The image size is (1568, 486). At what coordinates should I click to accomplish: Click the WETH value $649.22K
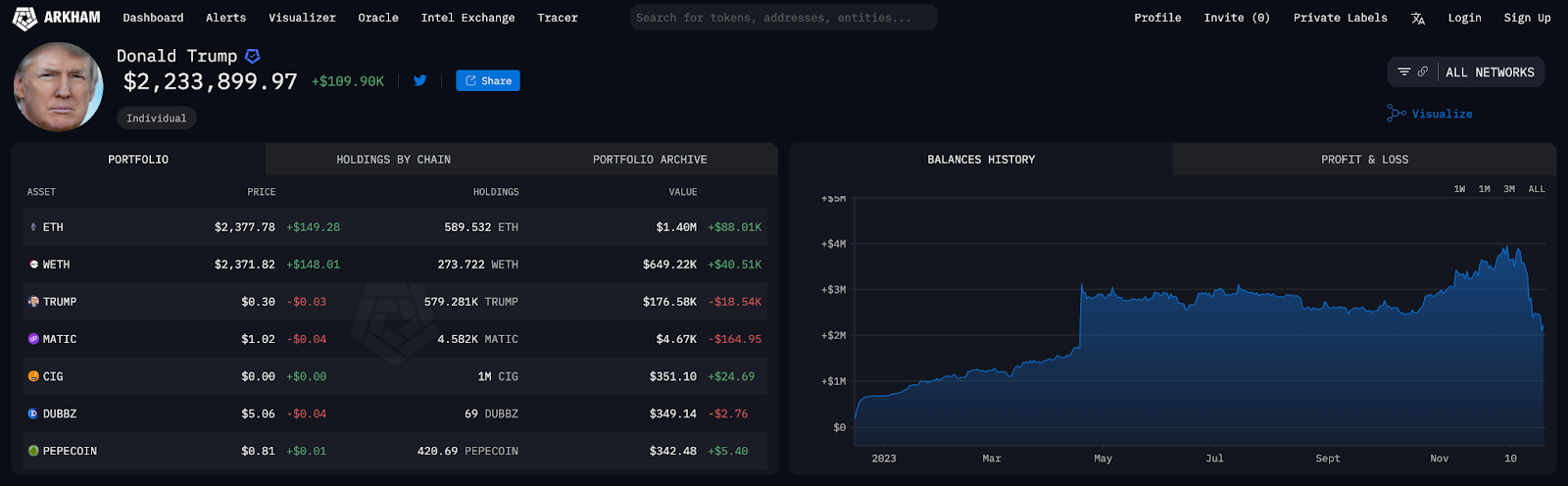click(669, 265)
